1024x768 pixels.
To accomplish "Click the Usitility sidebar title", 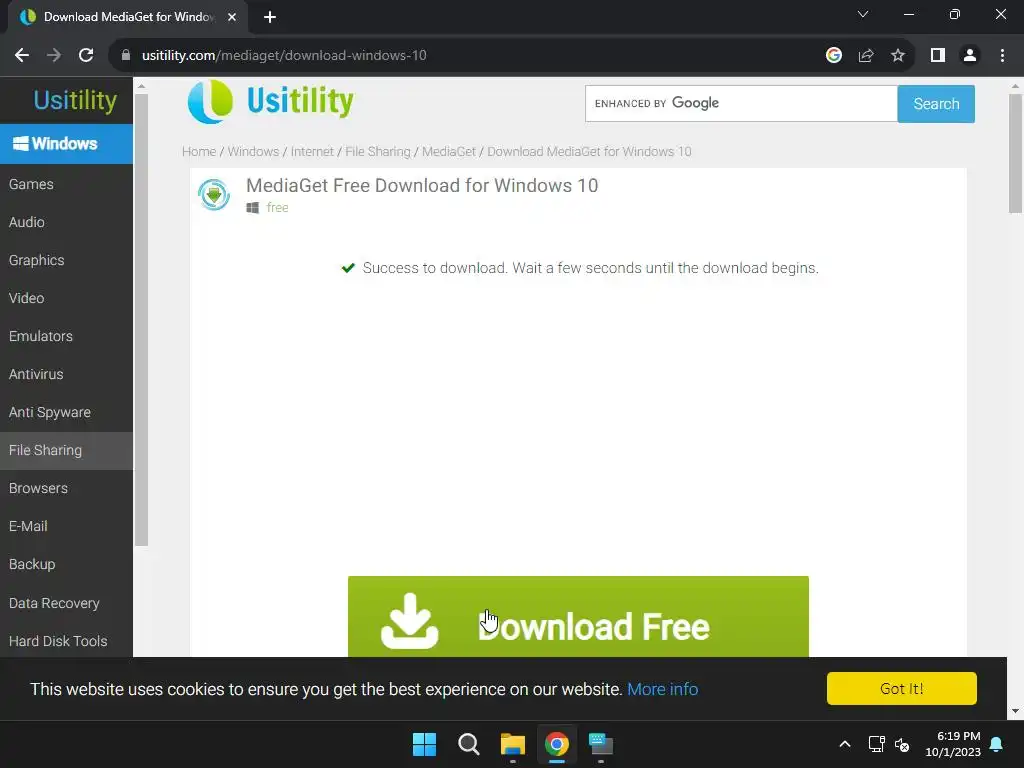I will [x=75, y=100].
